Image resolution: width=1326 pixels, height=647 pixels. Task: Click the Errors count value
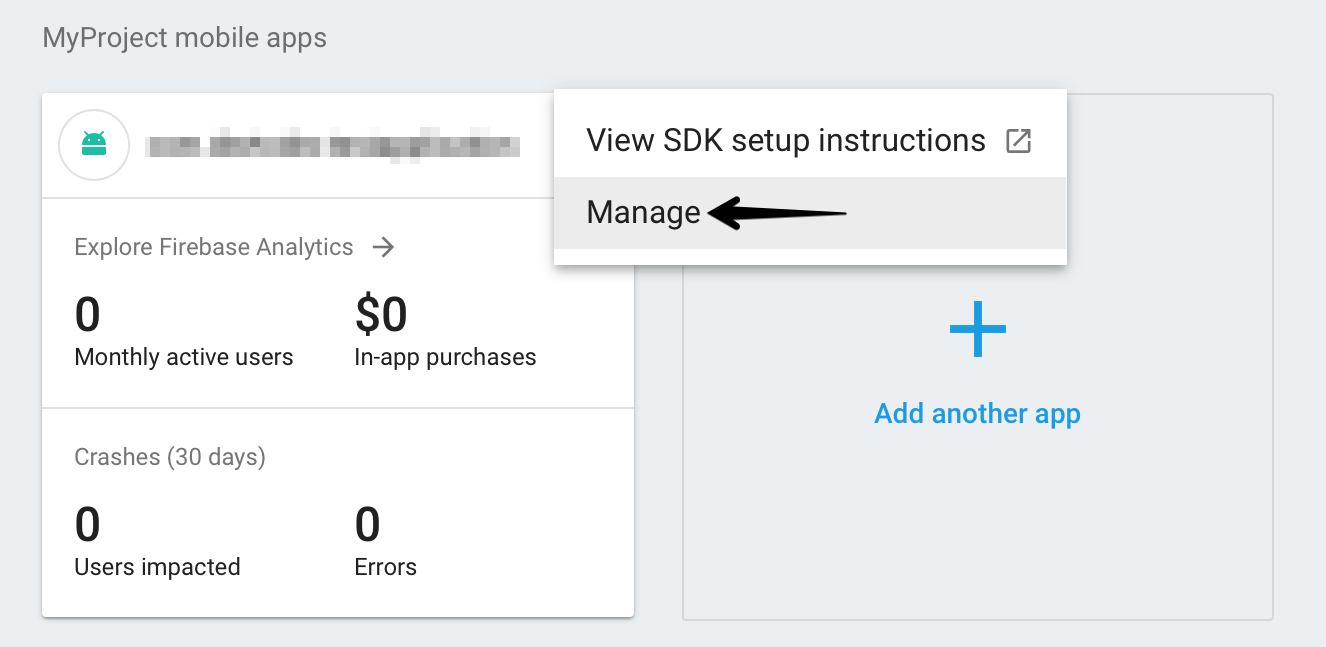coord(368,525)
